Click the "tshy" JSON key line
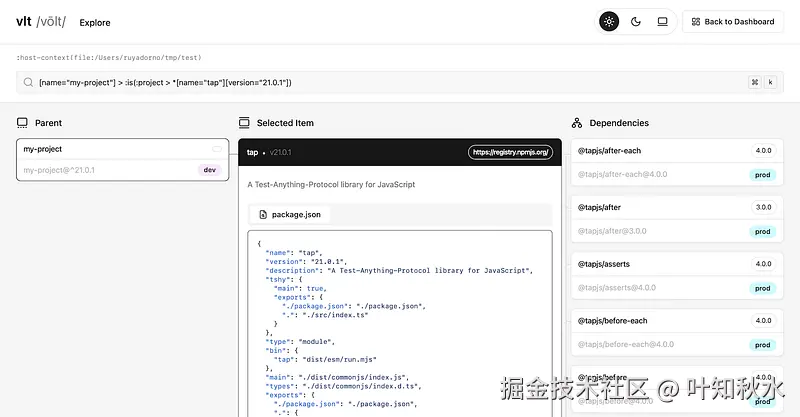This screenshot has width=800, height=417. coord(284,279)
